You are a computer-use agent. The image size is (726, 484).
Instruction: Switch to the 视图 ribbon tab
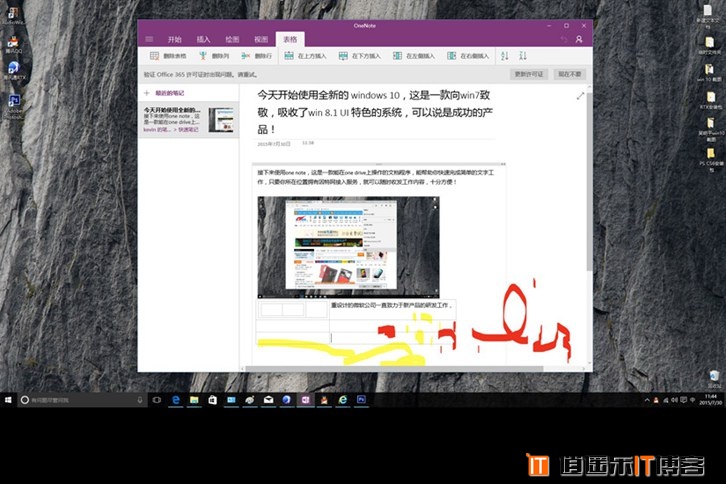(x=261, y=39)
